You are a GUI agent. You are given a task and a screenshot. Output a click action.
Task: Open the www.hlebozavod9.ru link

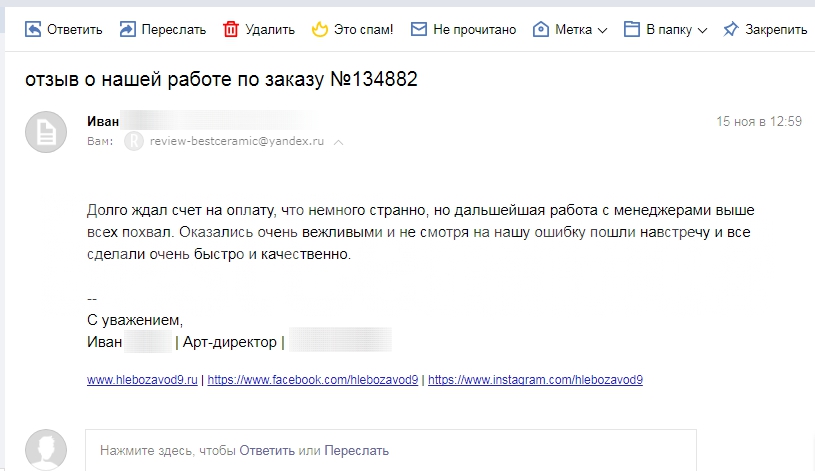pyautogui.click(x=142, y=380)
